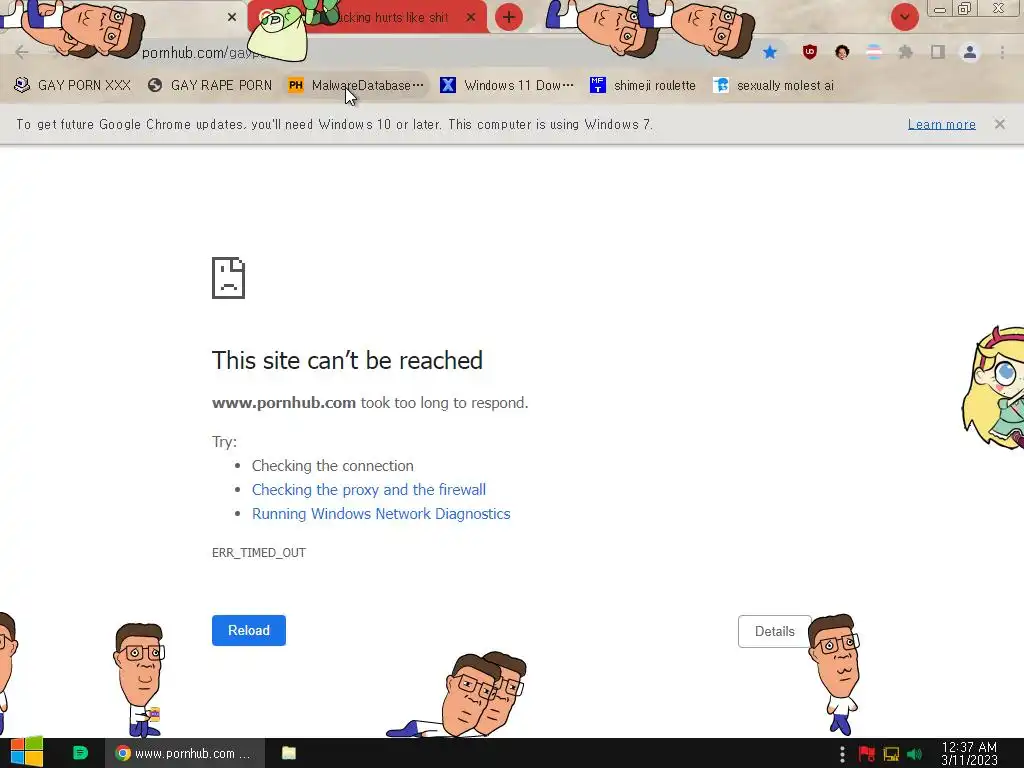Open the Windows 11 Dow… bookmark
The height and width of the screenshot is (768, 1024).
pos(507,86)
